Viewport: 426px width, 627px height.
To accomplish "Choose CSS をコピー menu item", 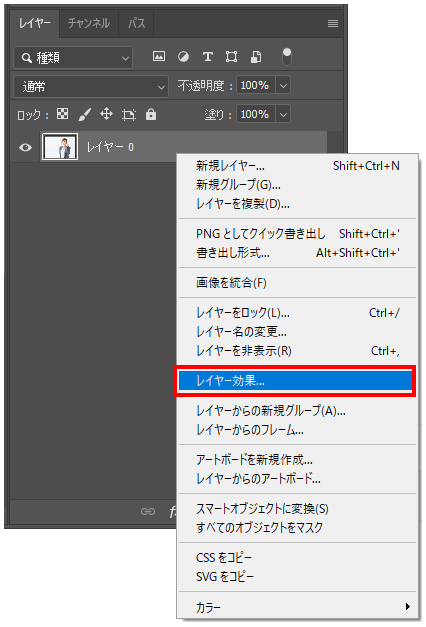I will (297, 557).
